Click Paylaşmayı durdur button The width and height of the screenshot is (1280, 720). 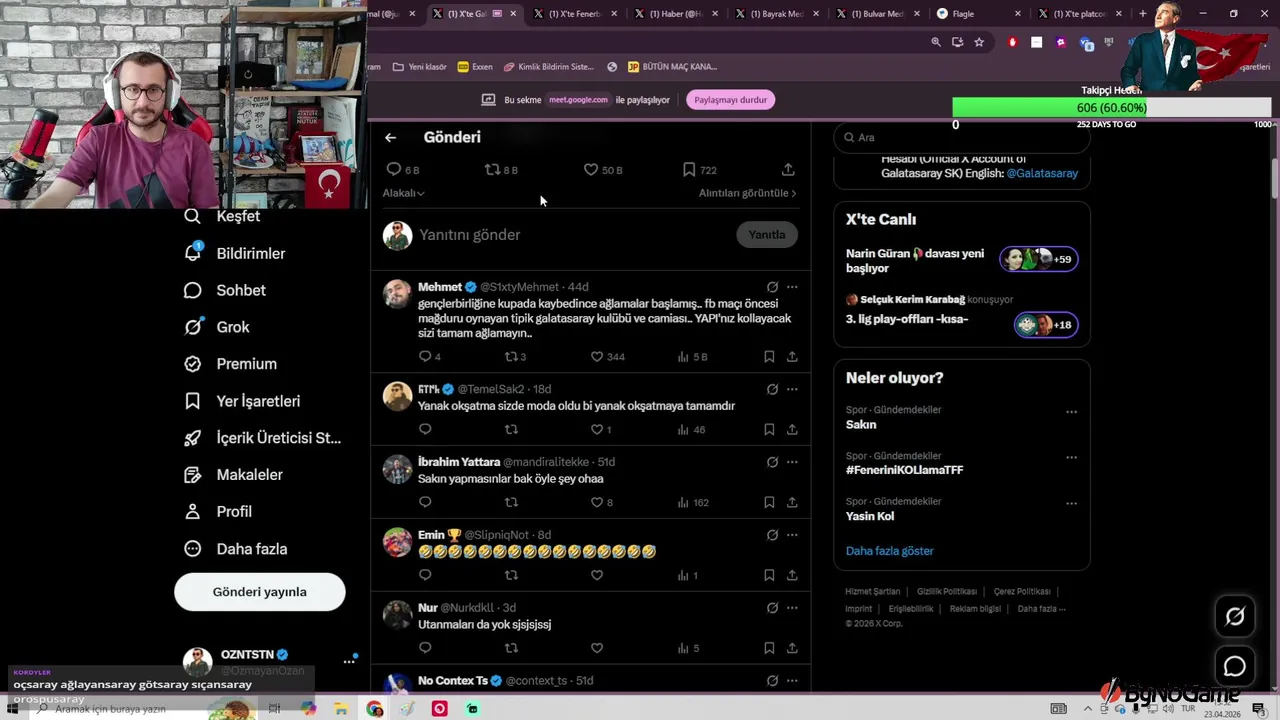[731, 100]
